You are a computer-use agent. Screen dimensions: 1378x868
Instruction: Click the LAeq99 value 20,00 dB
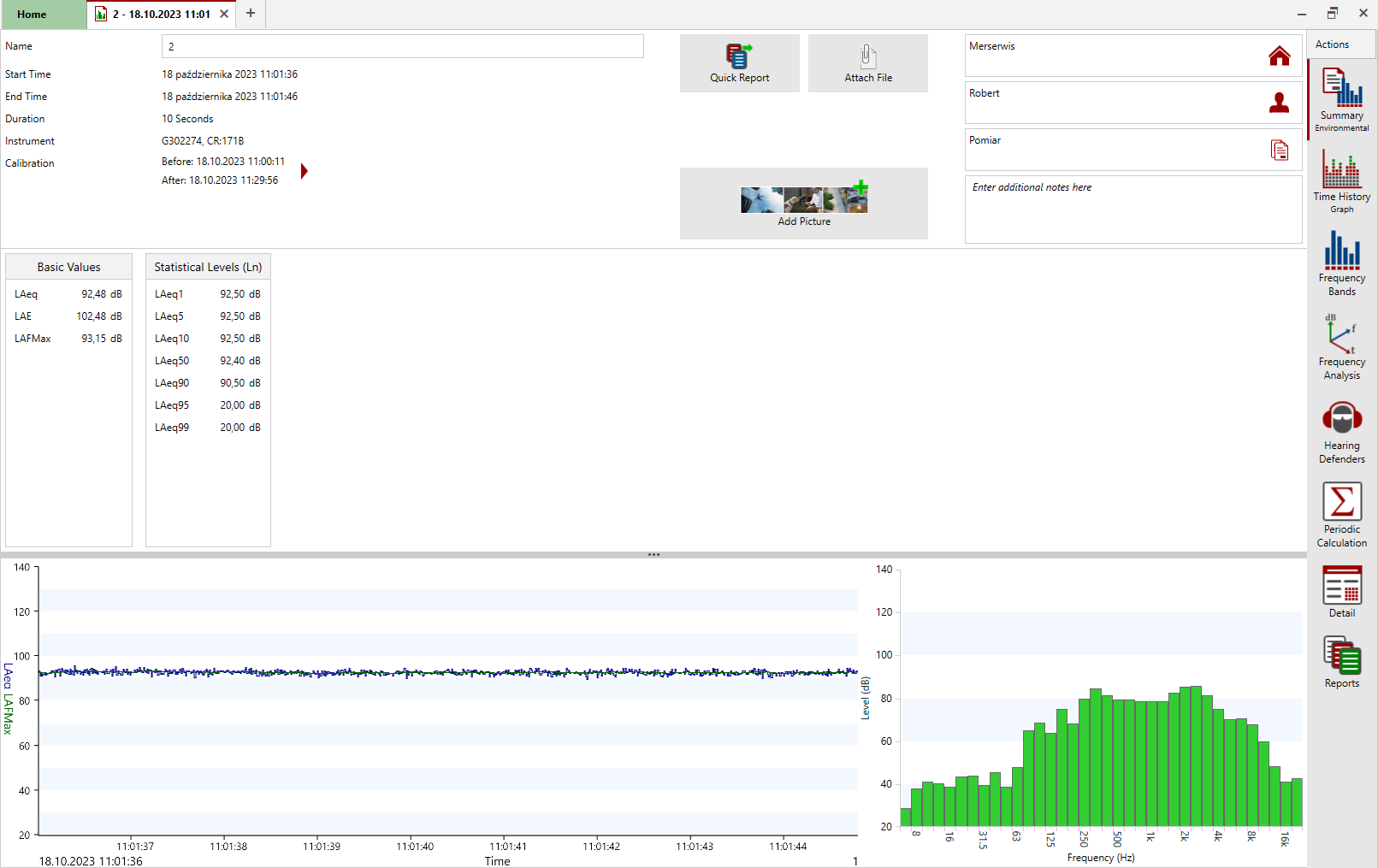point(240,428)
